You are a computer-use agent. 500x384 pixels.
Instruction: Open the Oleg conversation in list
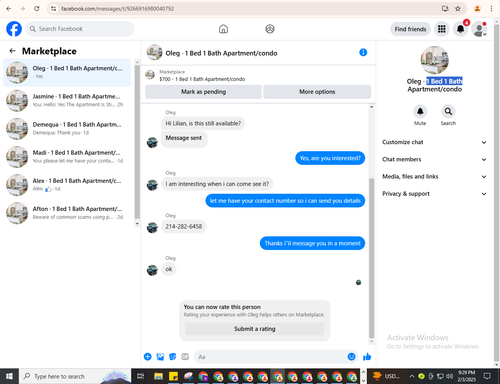pos(67,72)
